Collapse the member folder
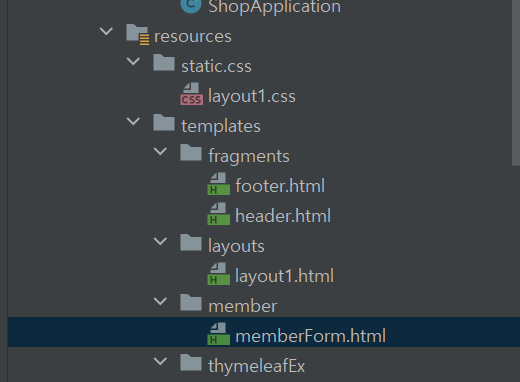 (160, 302)
